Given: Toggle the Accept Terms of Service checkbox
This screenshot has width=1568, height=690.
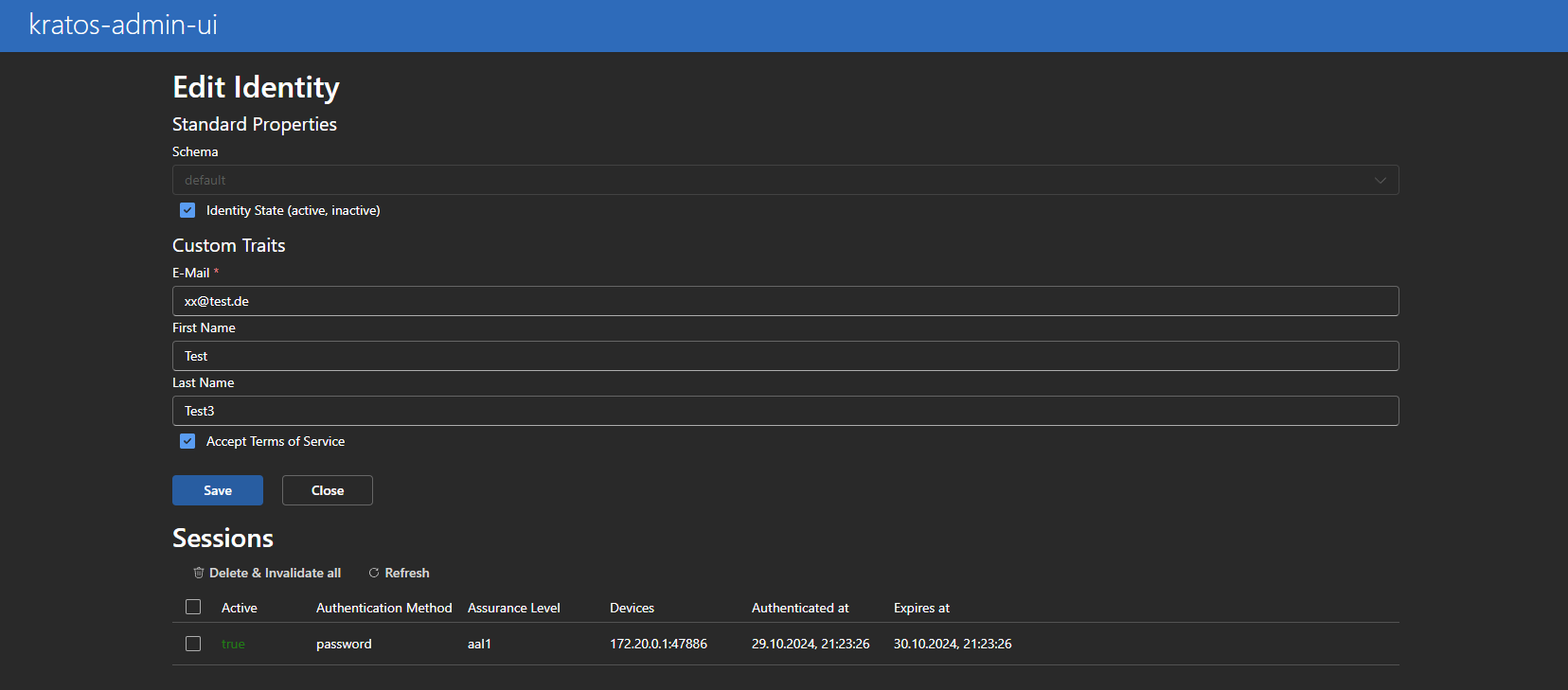Looking at the screenshot, I should point(187,441).
